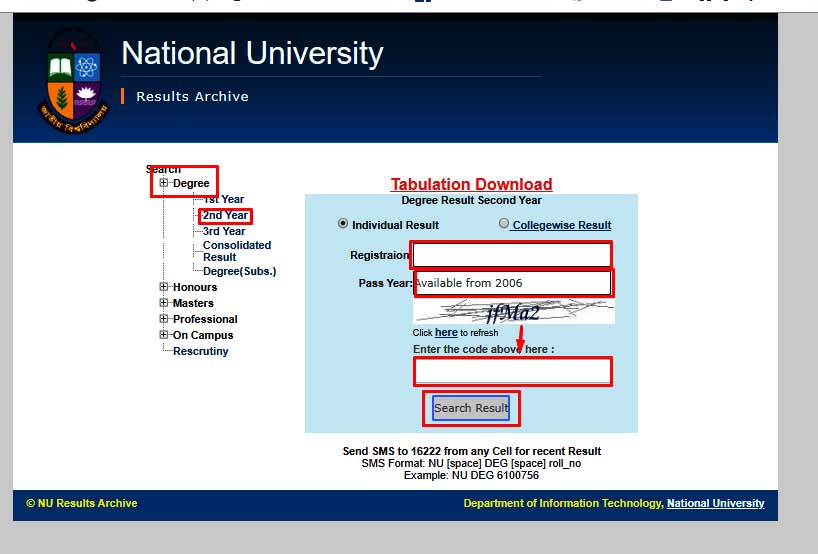Open the Degree category
Viewport: 818px width, 554px height.
pos(191,183)
